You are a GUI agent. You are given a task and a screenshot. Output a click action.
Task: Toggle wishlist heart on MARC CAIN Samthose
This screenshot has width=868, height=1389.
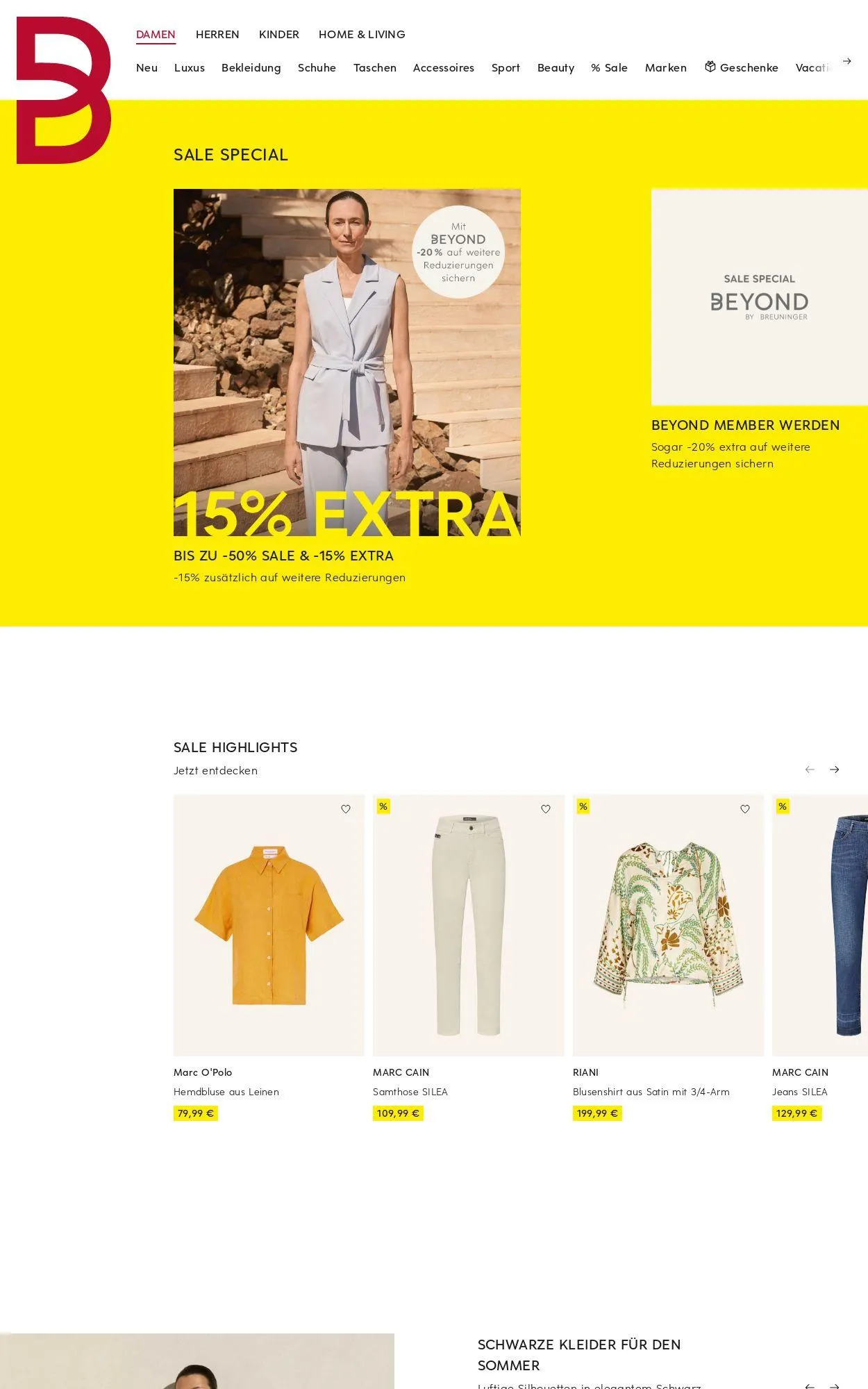(x=546, y=809)
